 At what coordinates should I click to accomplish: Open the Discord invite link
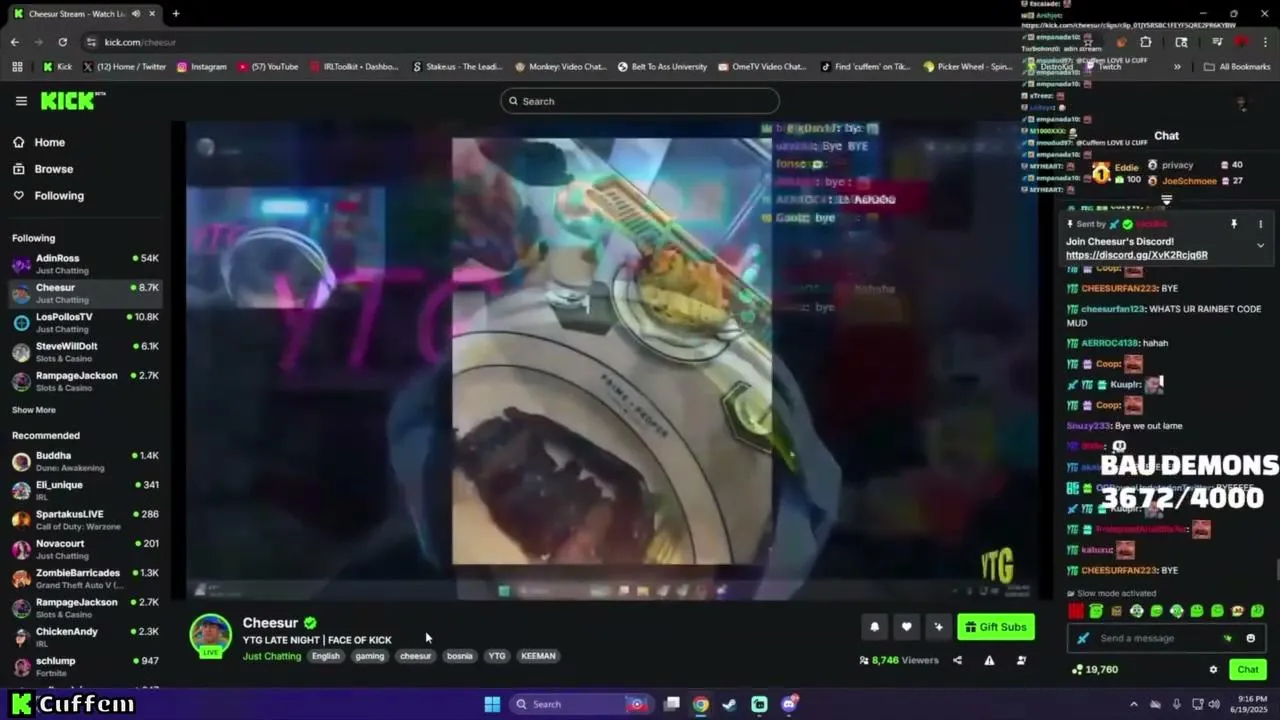[x=1137, y=255]
